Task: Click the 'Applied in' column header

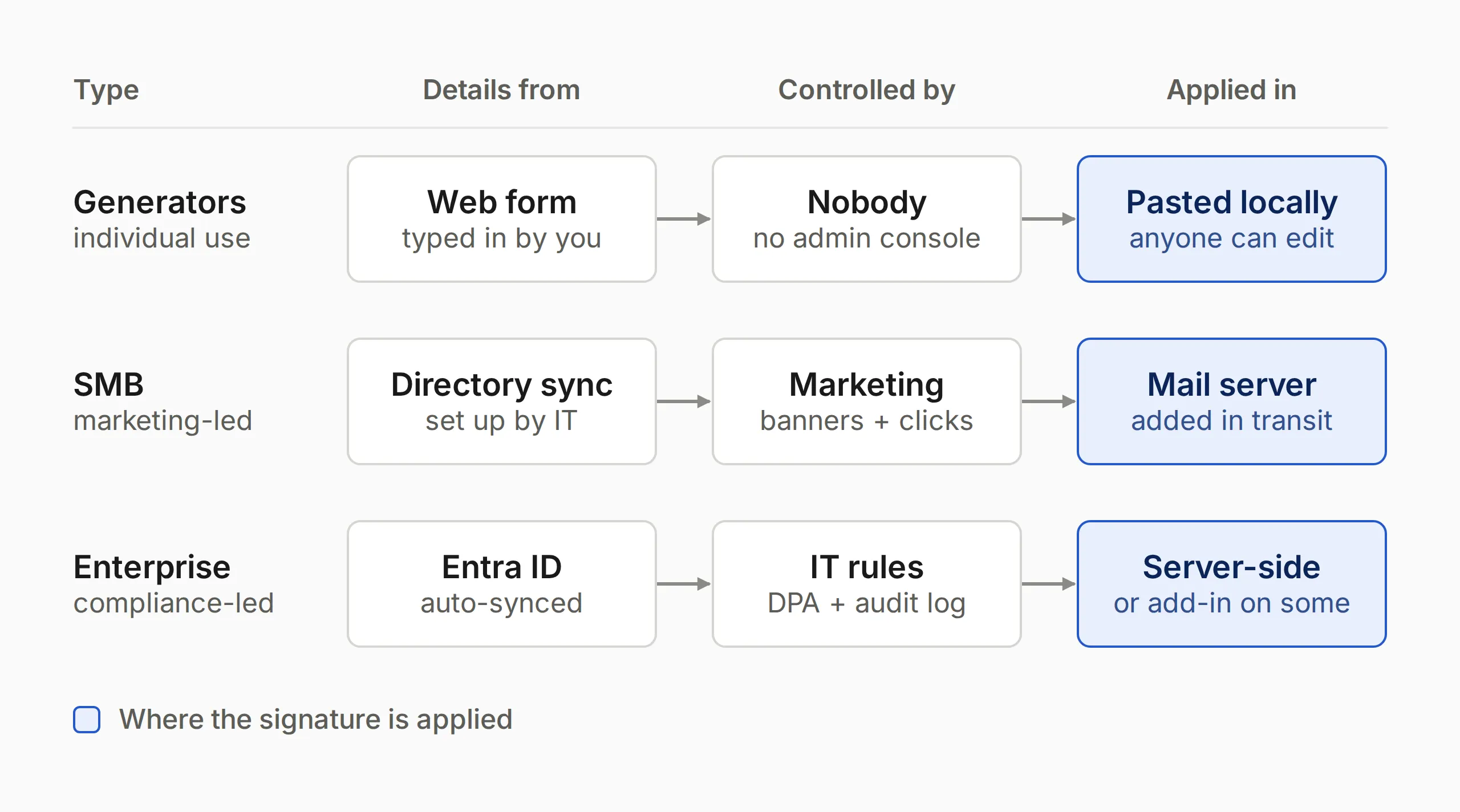Action: [1231, 90]
